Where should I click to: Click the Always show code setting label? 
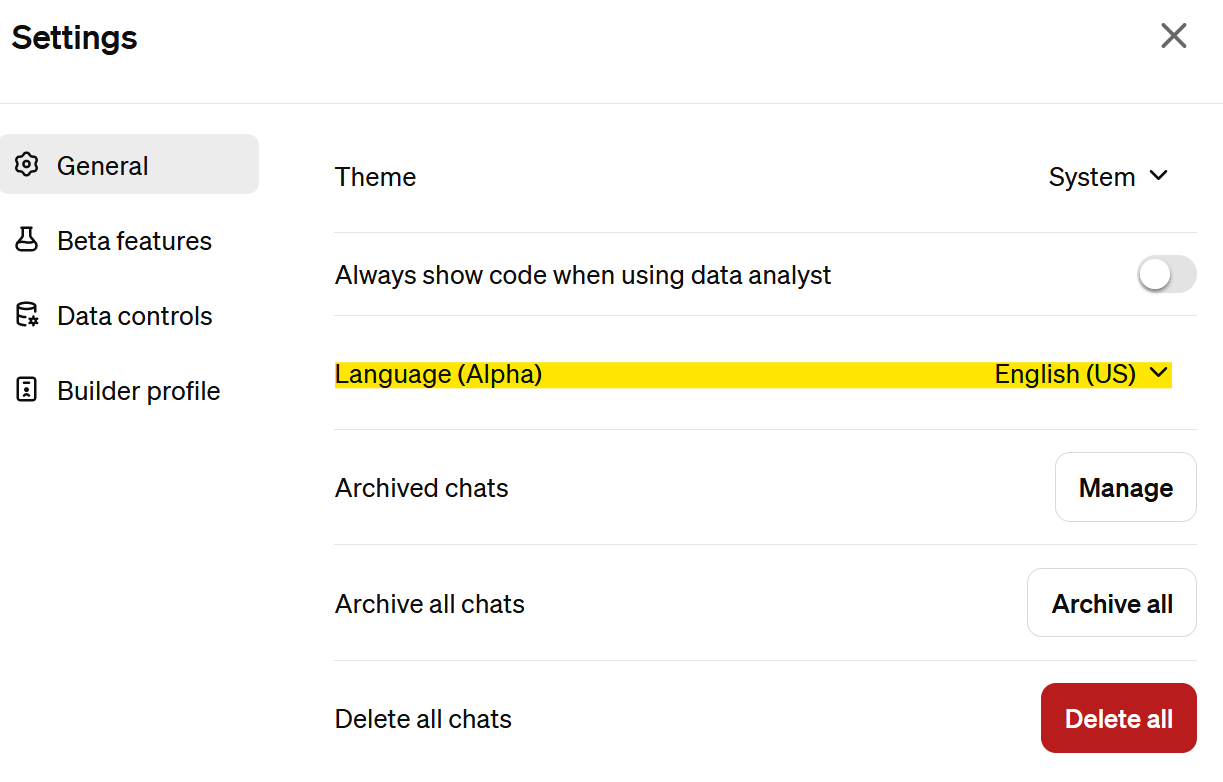[x=583, y=275]
